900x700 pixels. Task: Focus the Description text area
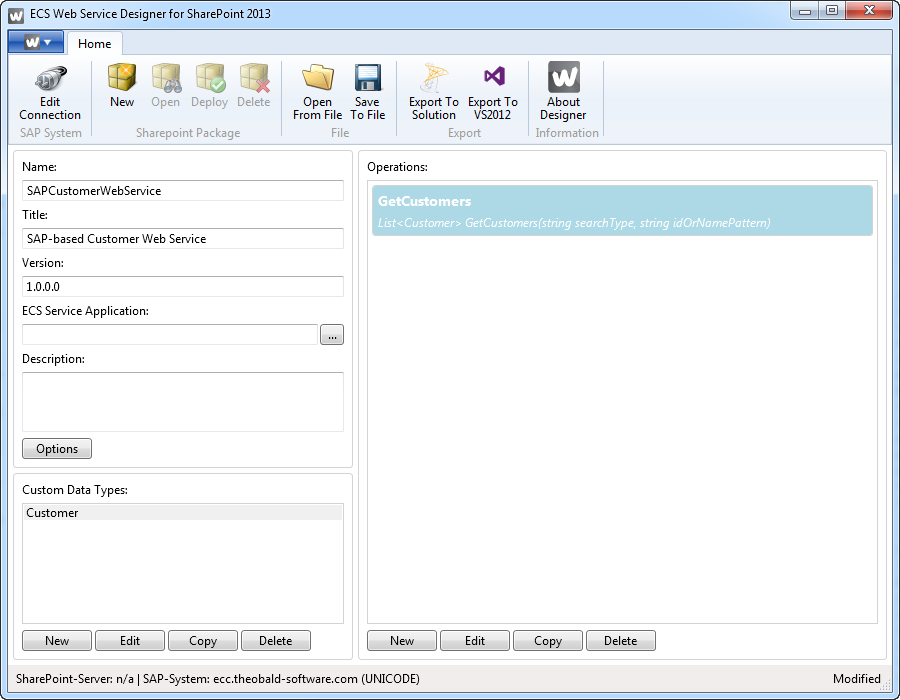[x=183, y=401]
